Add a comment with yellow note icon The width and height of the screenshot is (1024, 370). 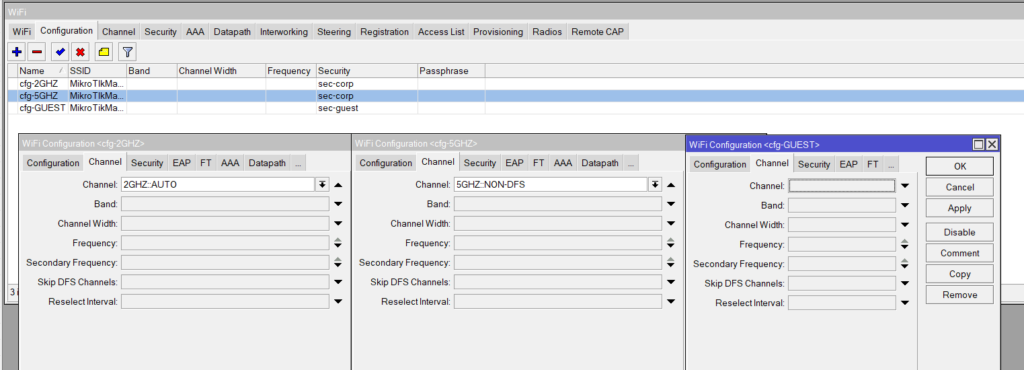(x=104, y=52)
